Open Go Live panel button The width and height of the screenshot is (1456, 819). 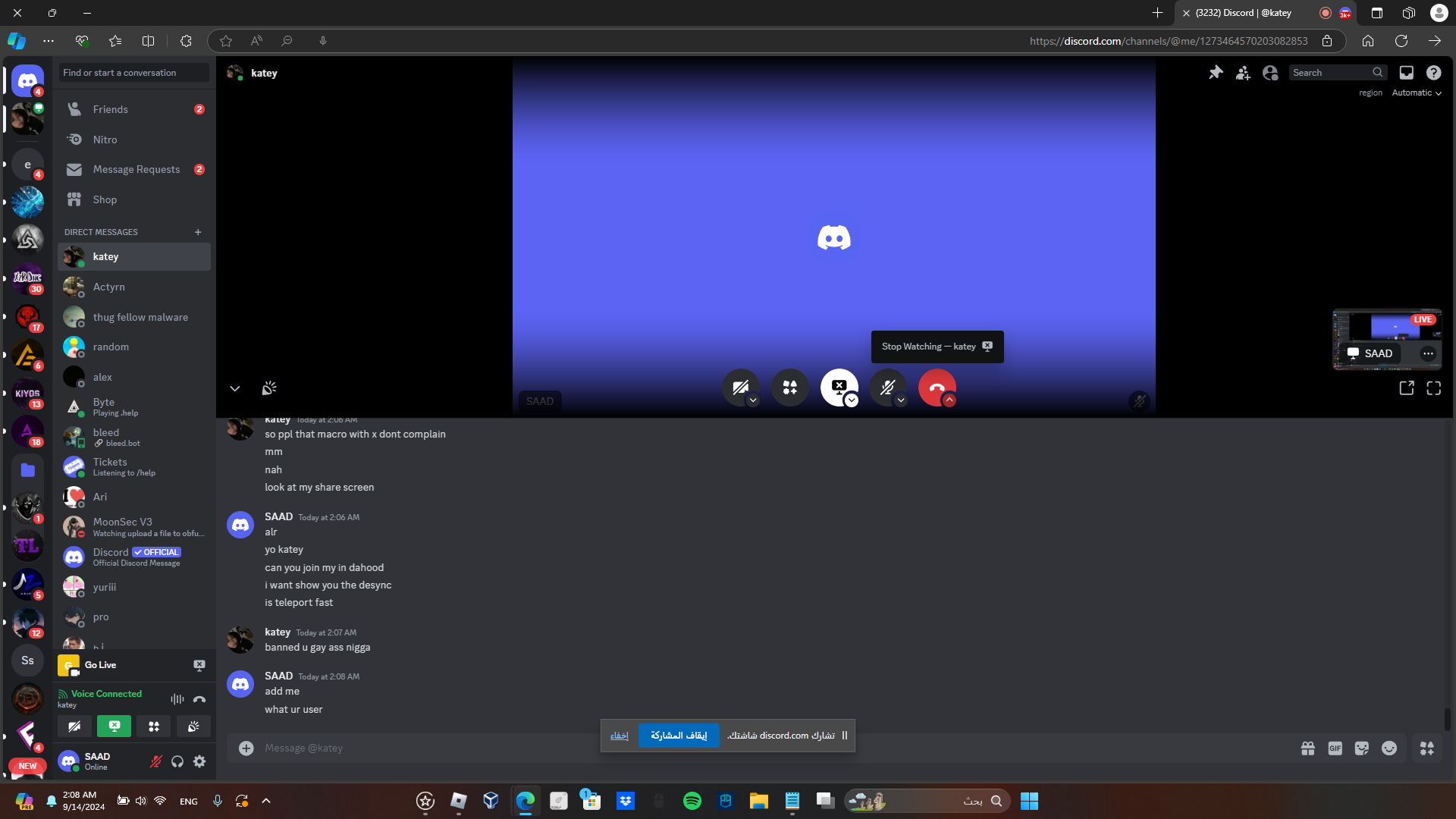click(100, 665)
